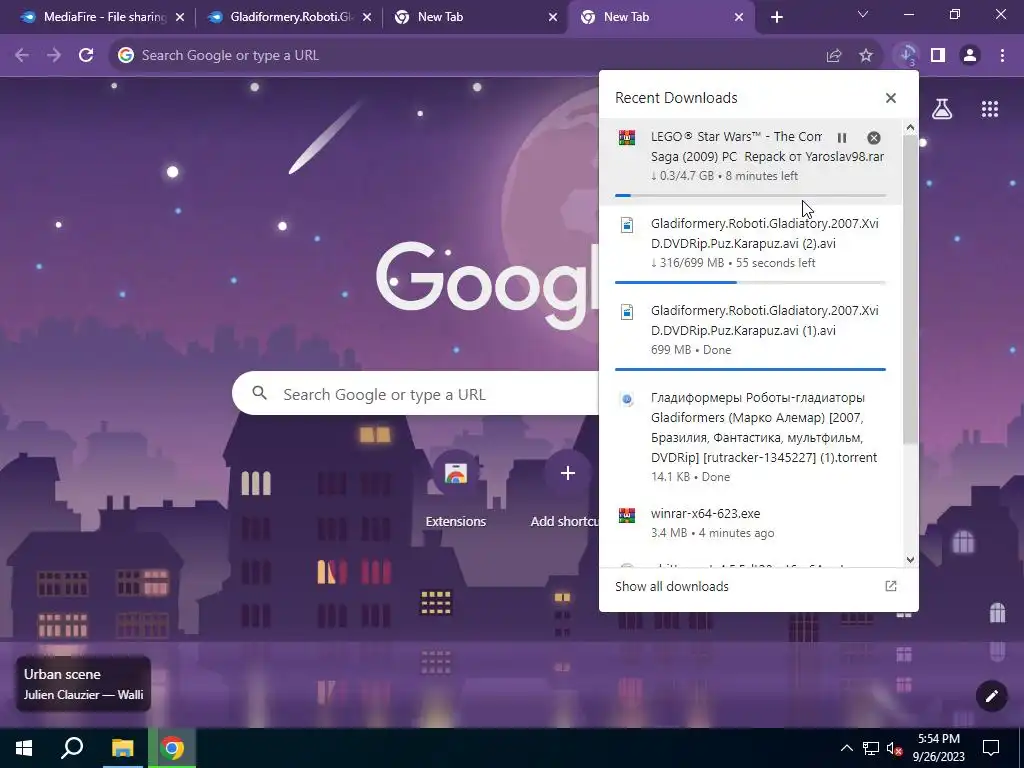
Task: Pause the LEGO Star Wars download
Action: 842,138
